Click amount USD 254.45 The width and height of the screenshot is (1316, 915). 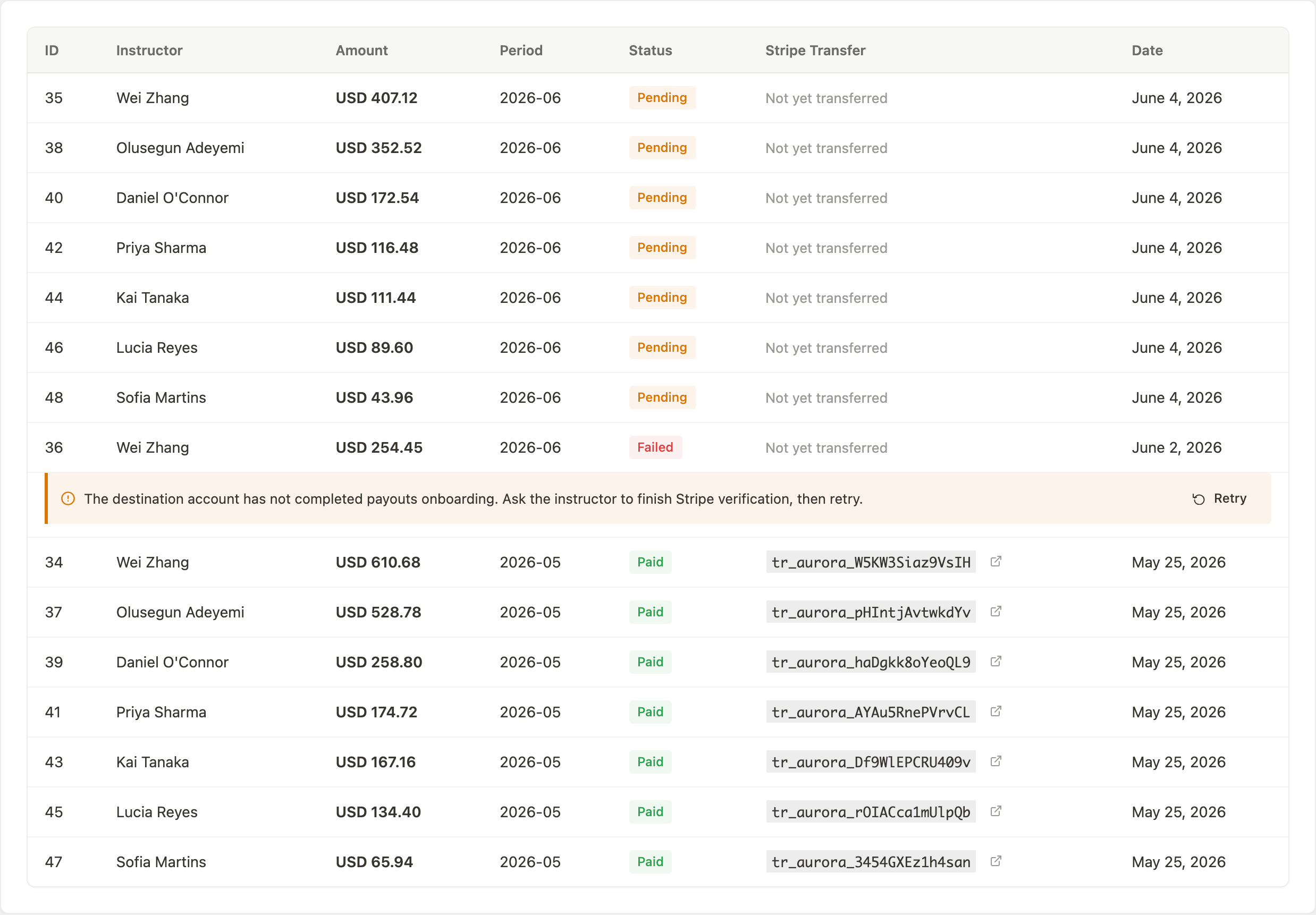click(379, 447)
